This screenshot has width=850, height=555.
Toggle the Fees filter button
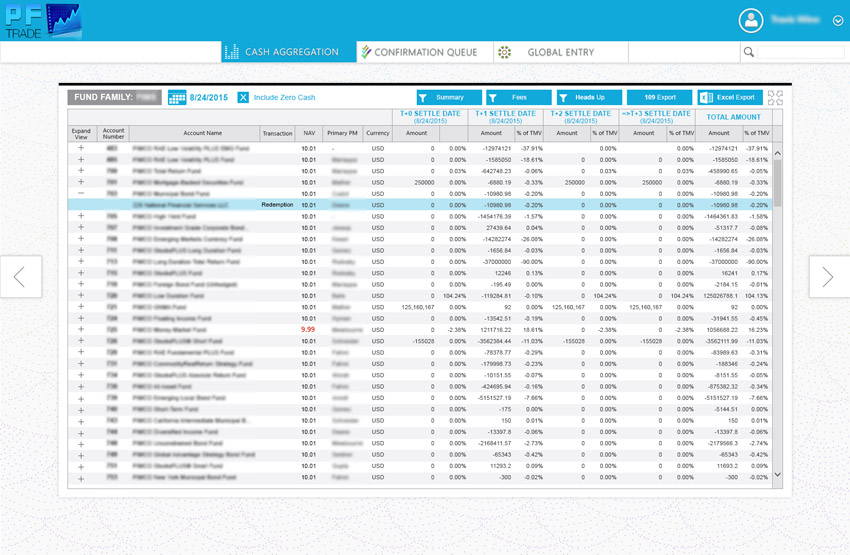518,98
